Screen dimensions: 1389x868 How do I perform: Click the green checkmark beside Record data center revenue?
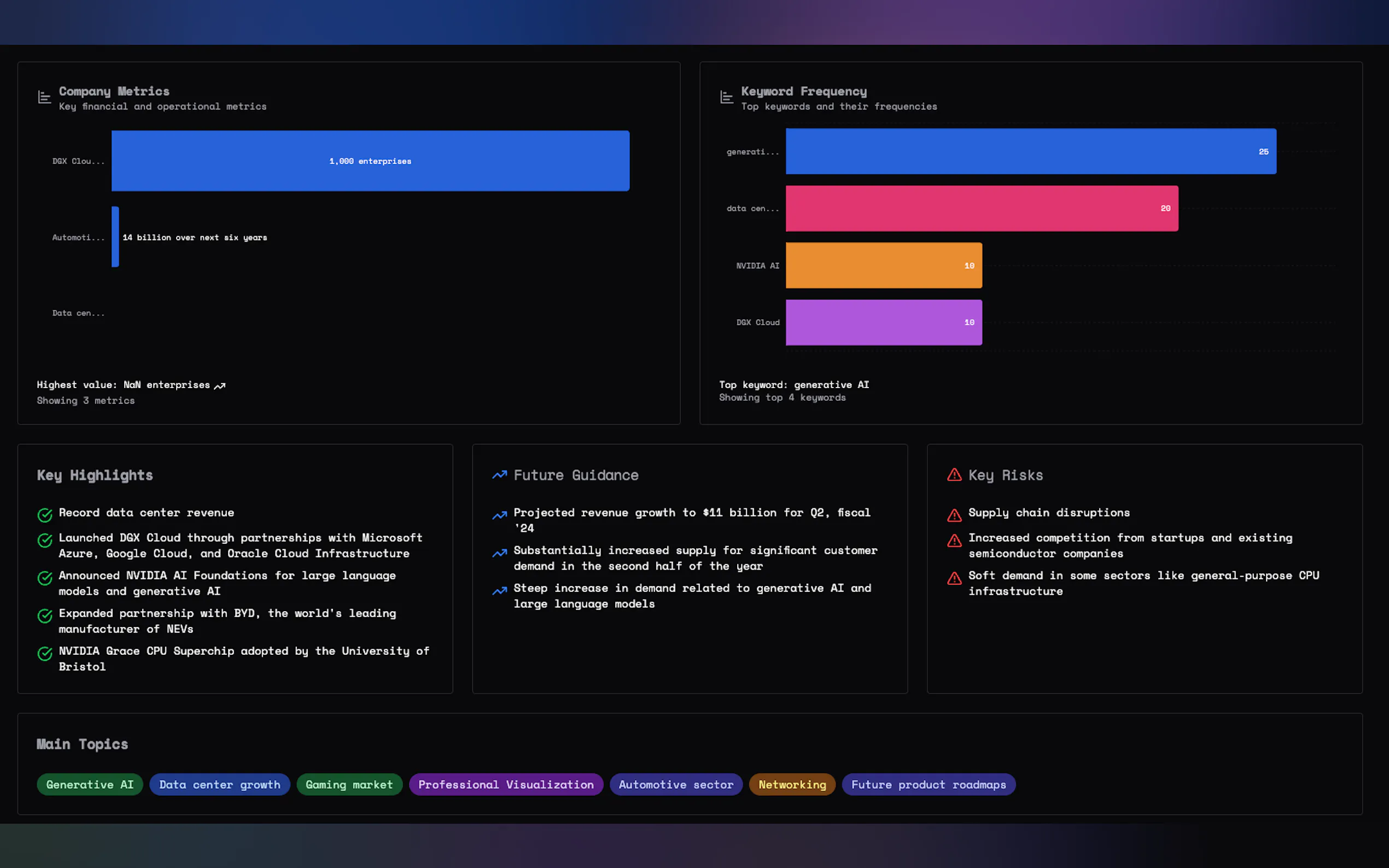[45, 514]
